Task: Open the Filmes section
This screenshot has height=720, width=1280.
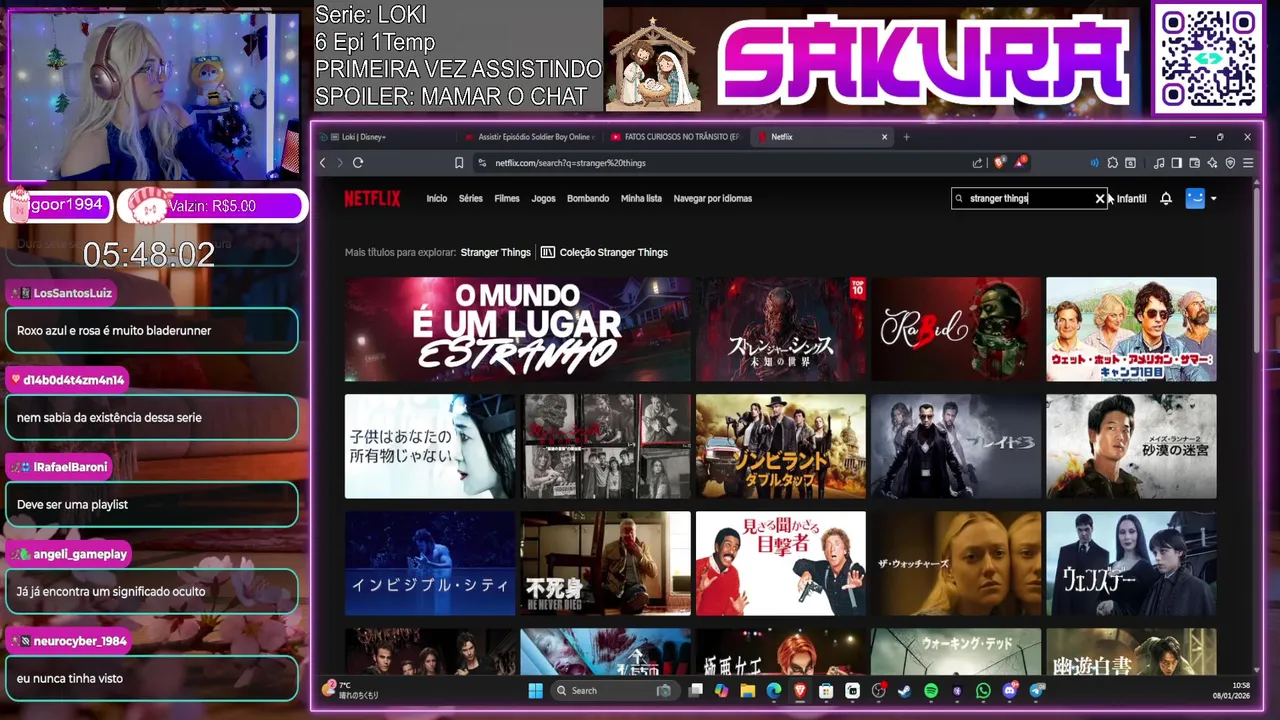Action: coord(507,198)
